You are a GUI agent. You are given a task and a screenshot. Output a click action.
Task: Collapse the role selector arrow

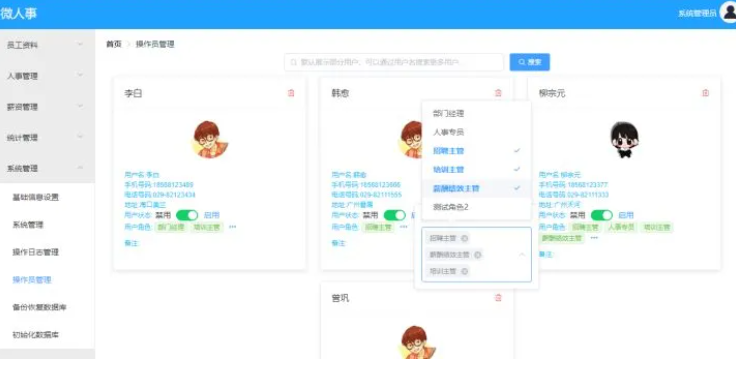click(x=522, y=255)
